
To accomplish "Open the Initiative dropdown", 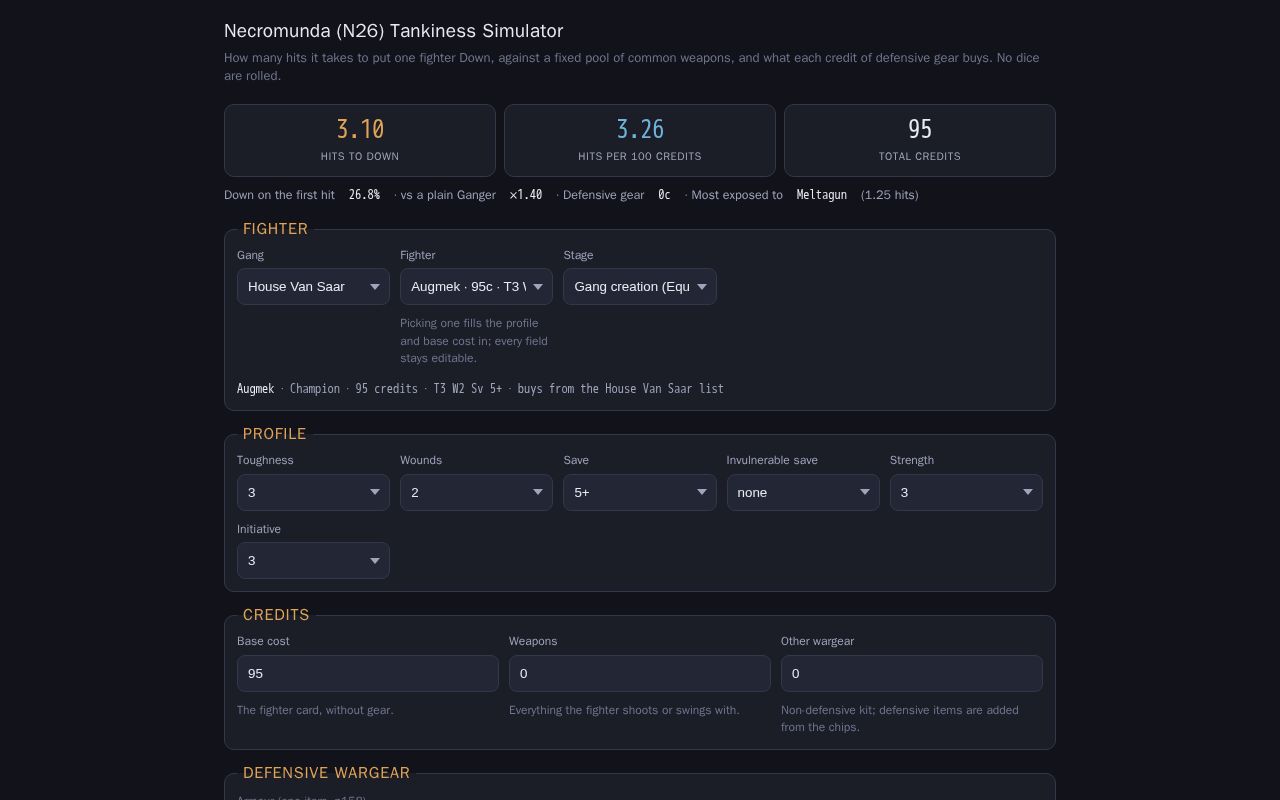I will 313,560.
